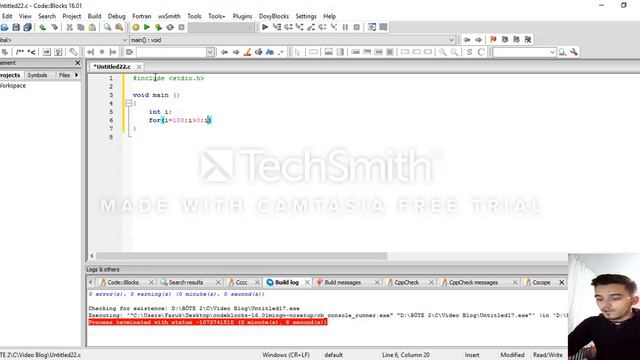
Task: Rebuild the project icon
Action: coord(170,27)
